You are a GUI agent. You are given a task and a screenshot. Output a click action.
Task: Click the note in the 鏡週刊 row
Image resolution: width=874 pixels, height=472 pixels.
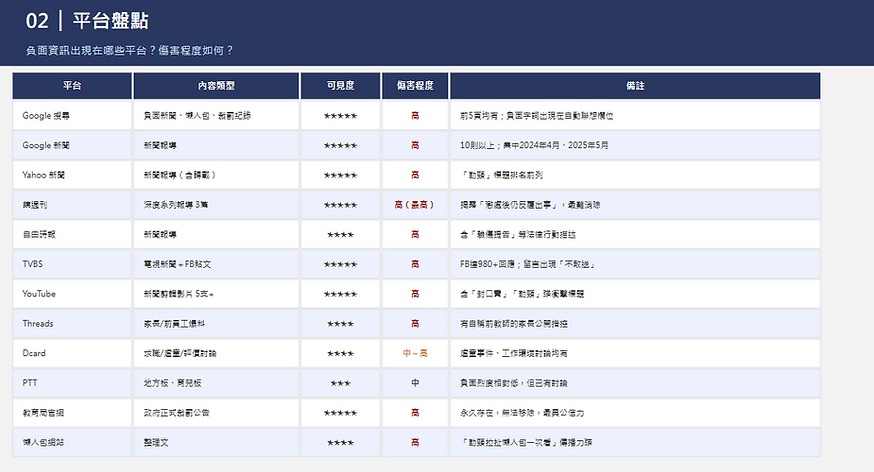click(x=635, y=205)
